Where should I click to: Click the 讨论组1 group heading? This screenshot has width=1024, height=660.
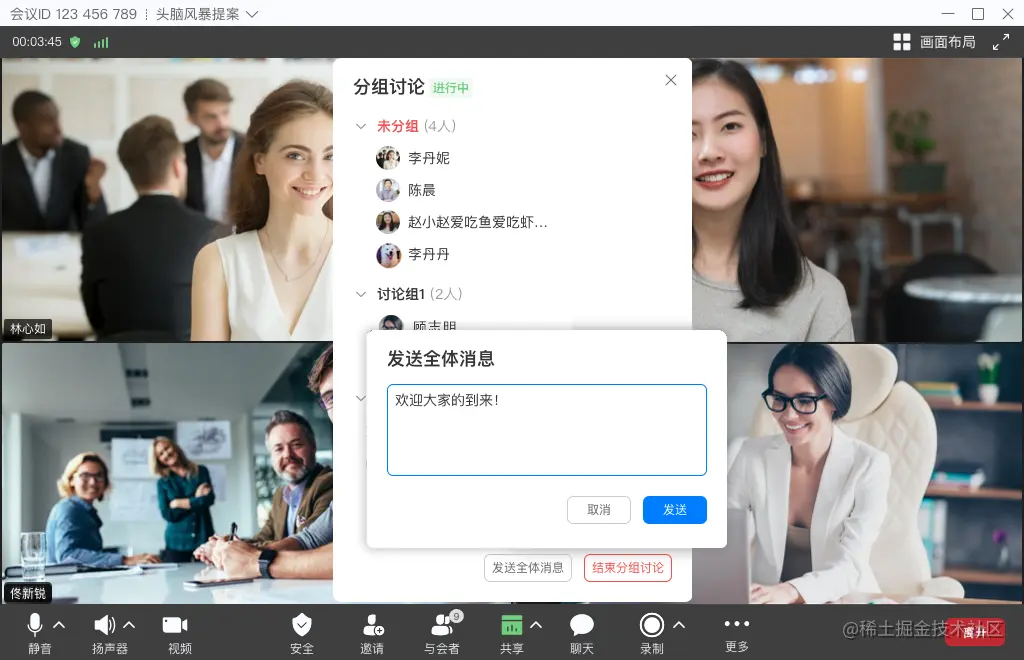coord(400,294)
